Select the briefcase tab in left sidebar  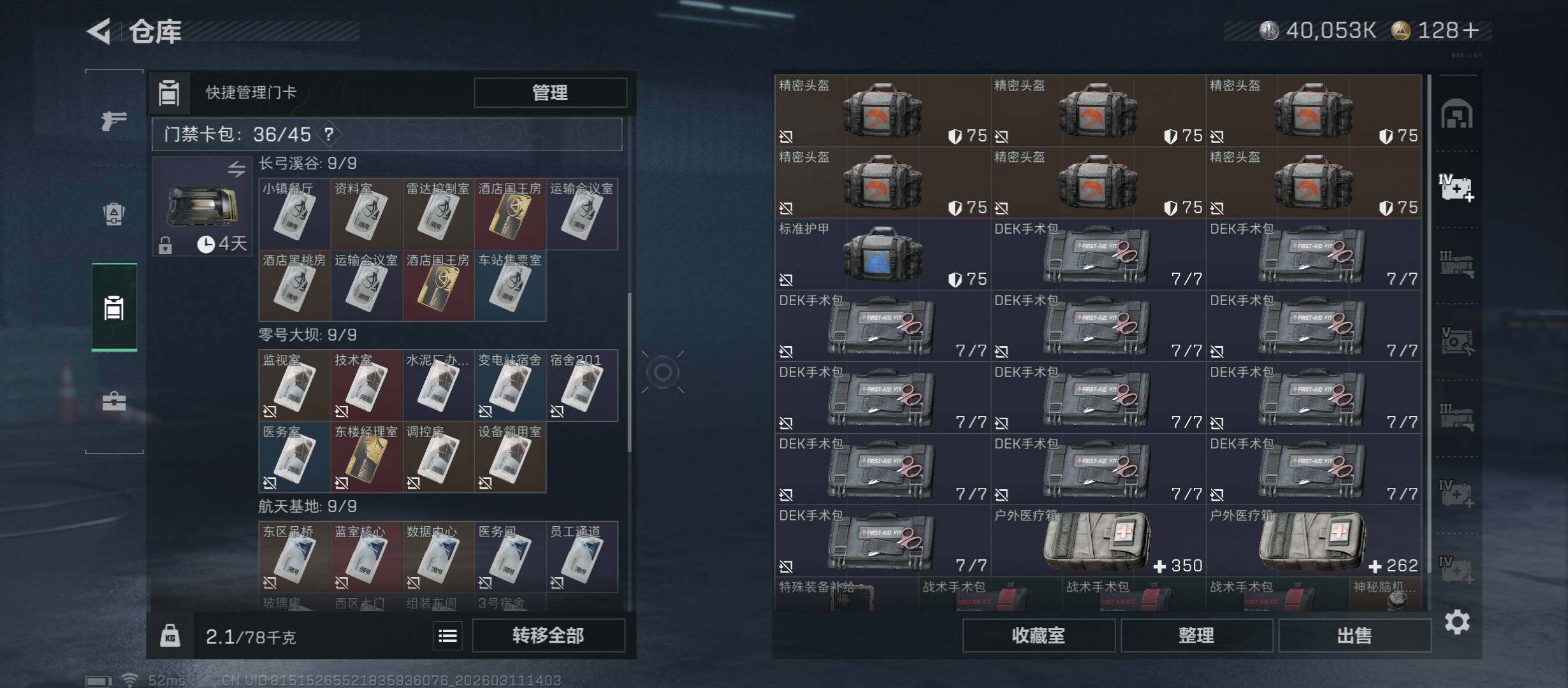pyautogui.click(x=114, y=401)
